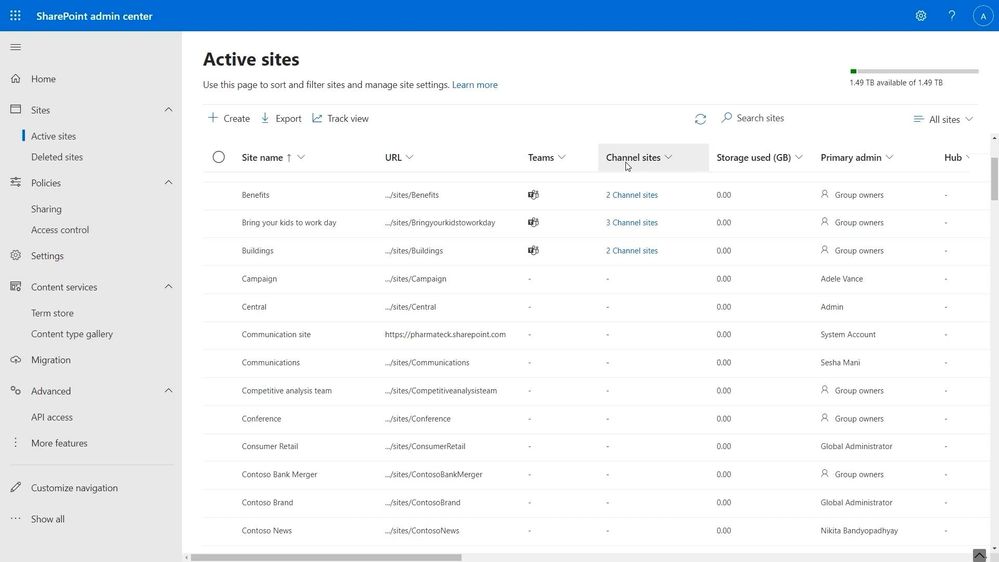Open the All sites view selector
Screen dimensions: 999x562
[944, 119]
